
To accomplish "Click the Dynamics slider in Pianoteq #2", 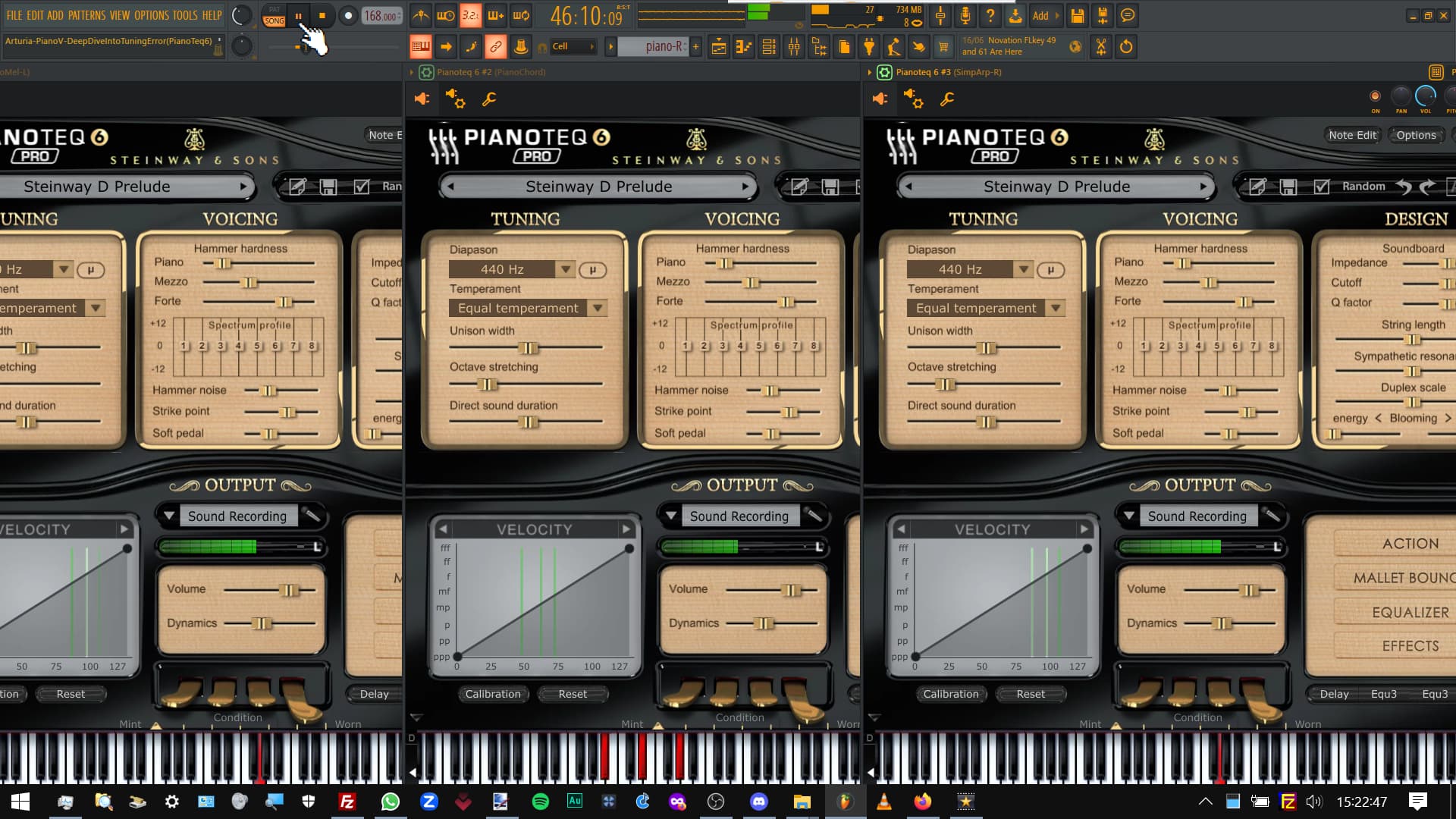I will [x=771, y=623].
